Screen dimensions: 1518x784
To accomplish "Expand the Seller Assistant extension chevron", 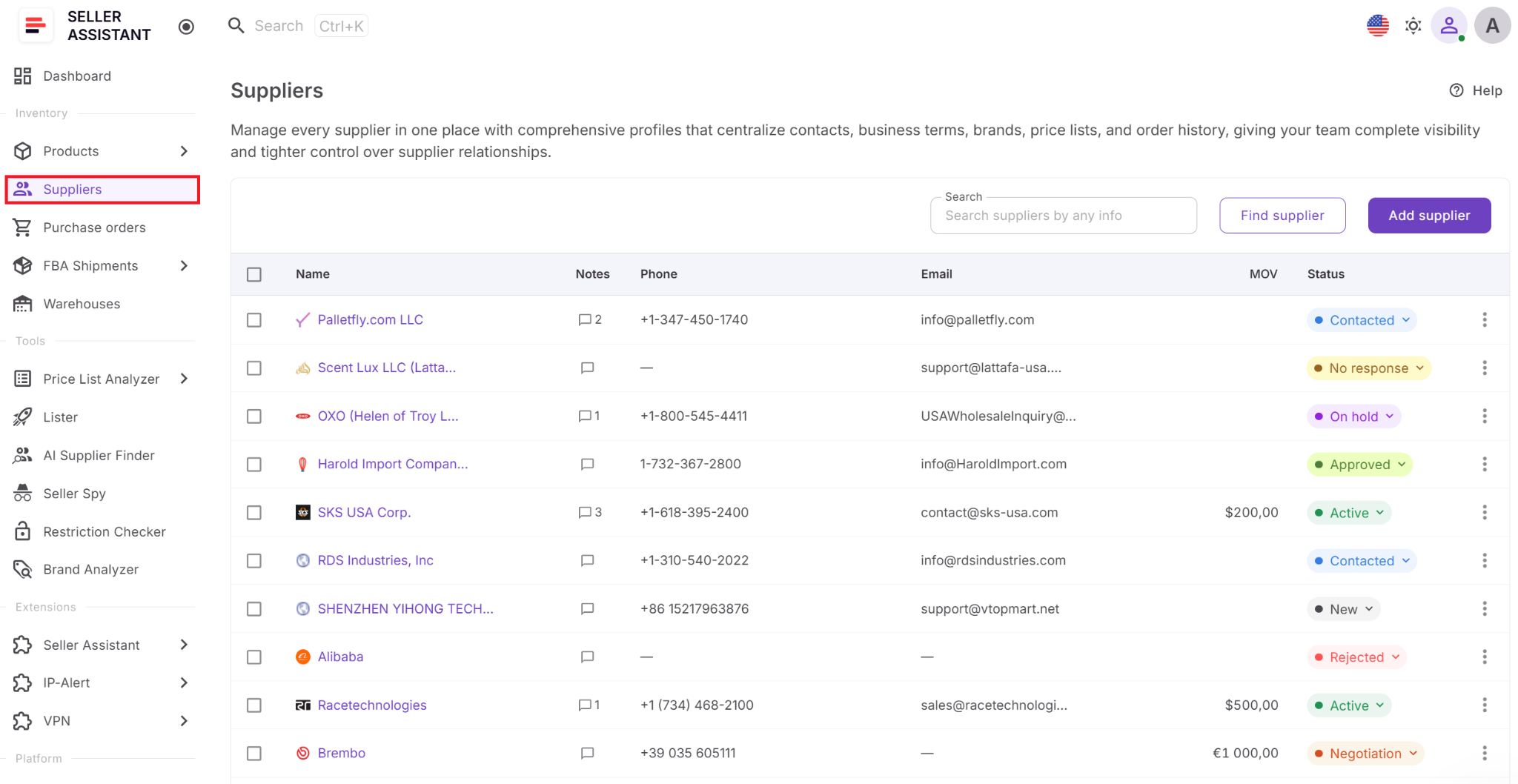I will click(x=184, y=645).
